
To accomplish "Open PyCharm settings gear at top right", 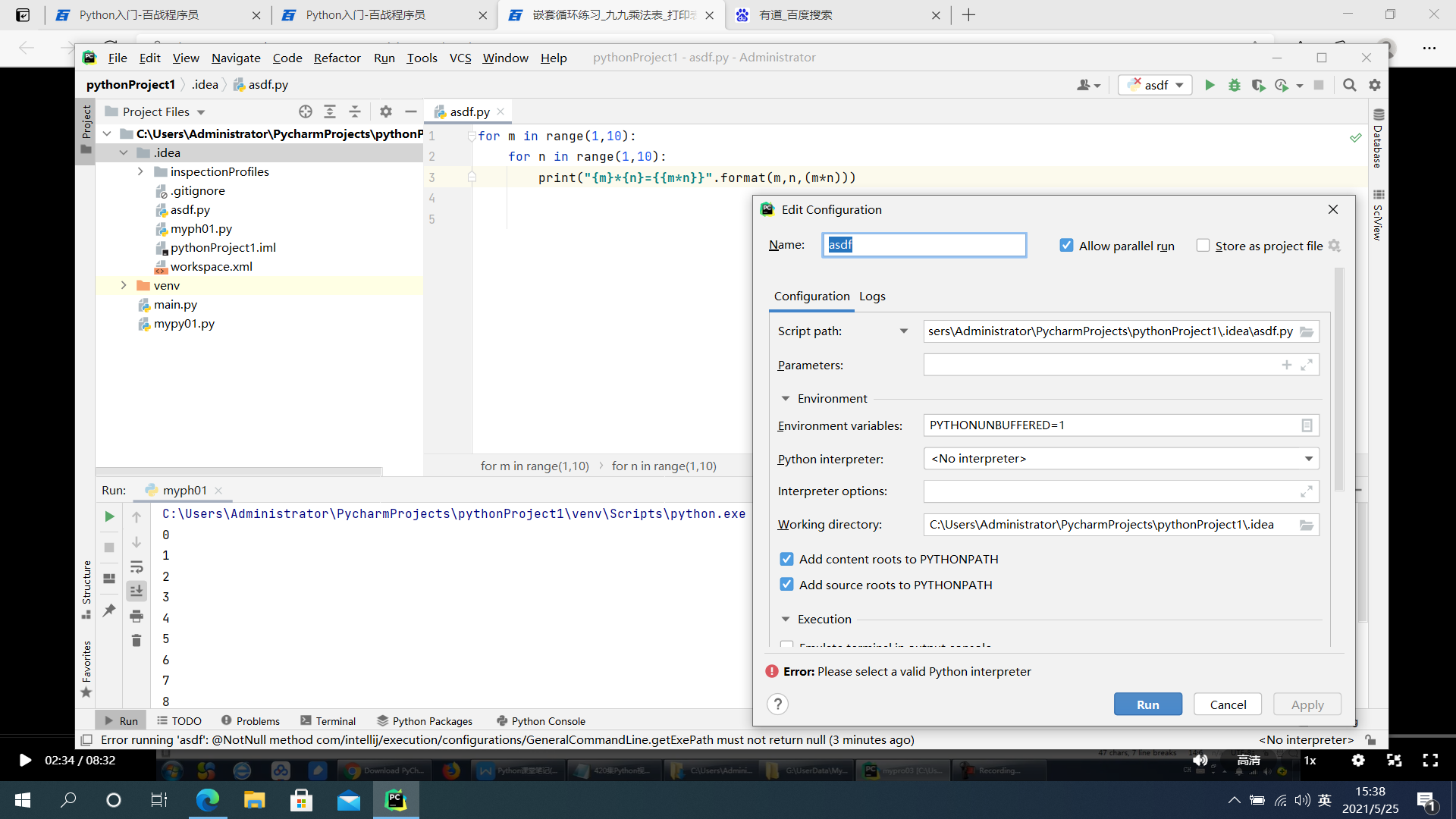I will [1375, 85].
